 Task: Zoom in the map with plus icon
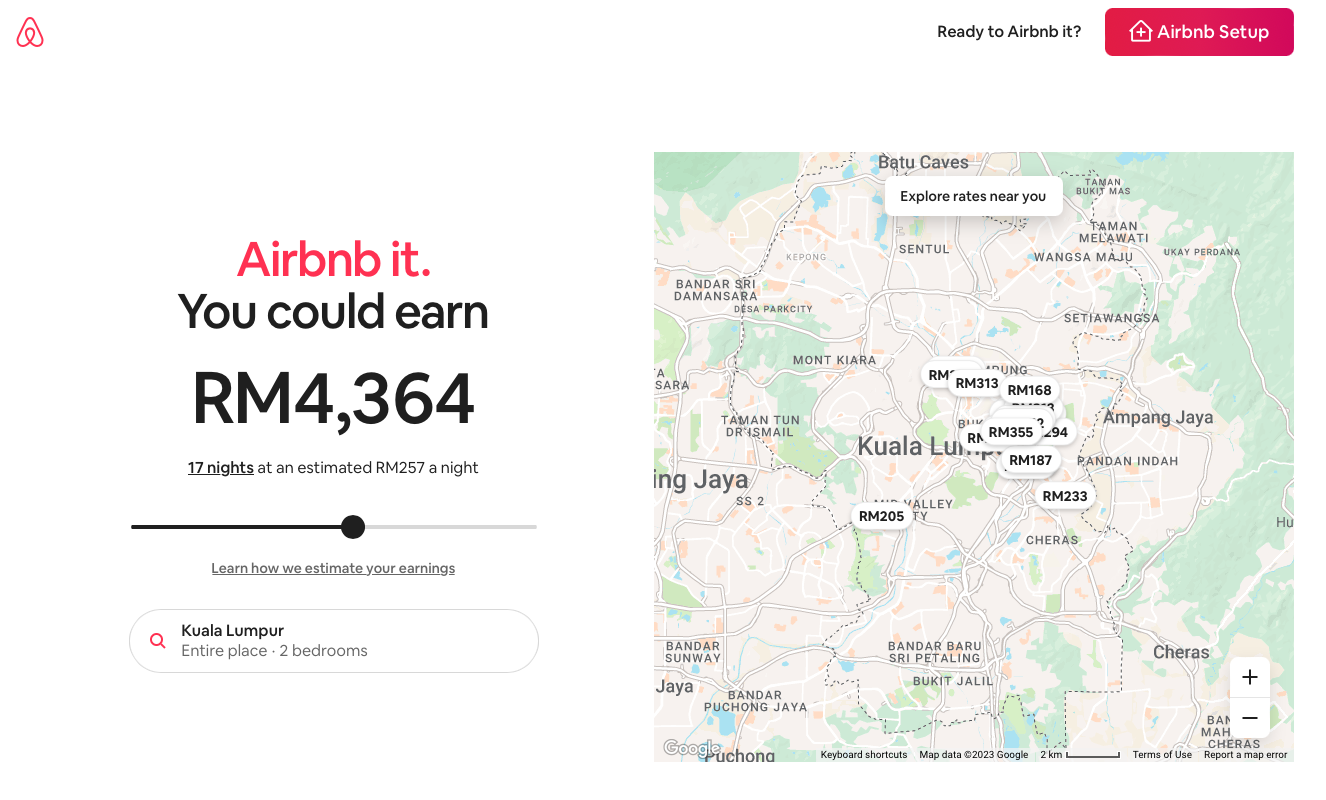tap(1249, 677)
